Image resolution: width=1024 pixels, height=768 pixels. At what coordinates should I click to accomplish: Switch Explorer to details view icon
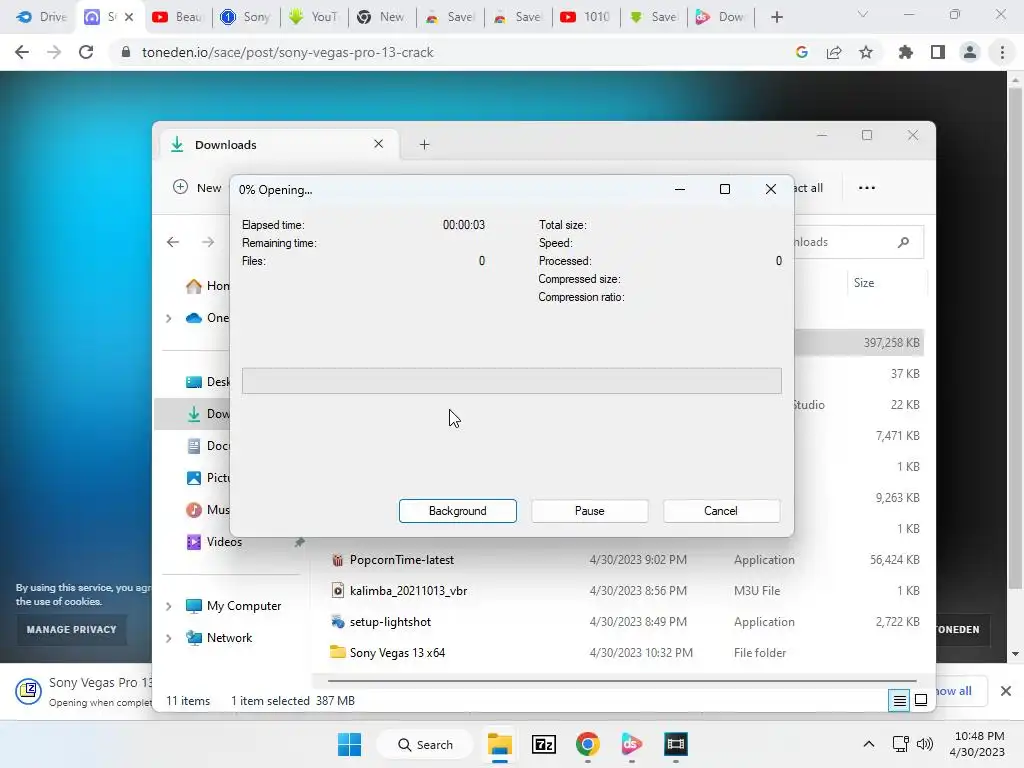(899, 701)
